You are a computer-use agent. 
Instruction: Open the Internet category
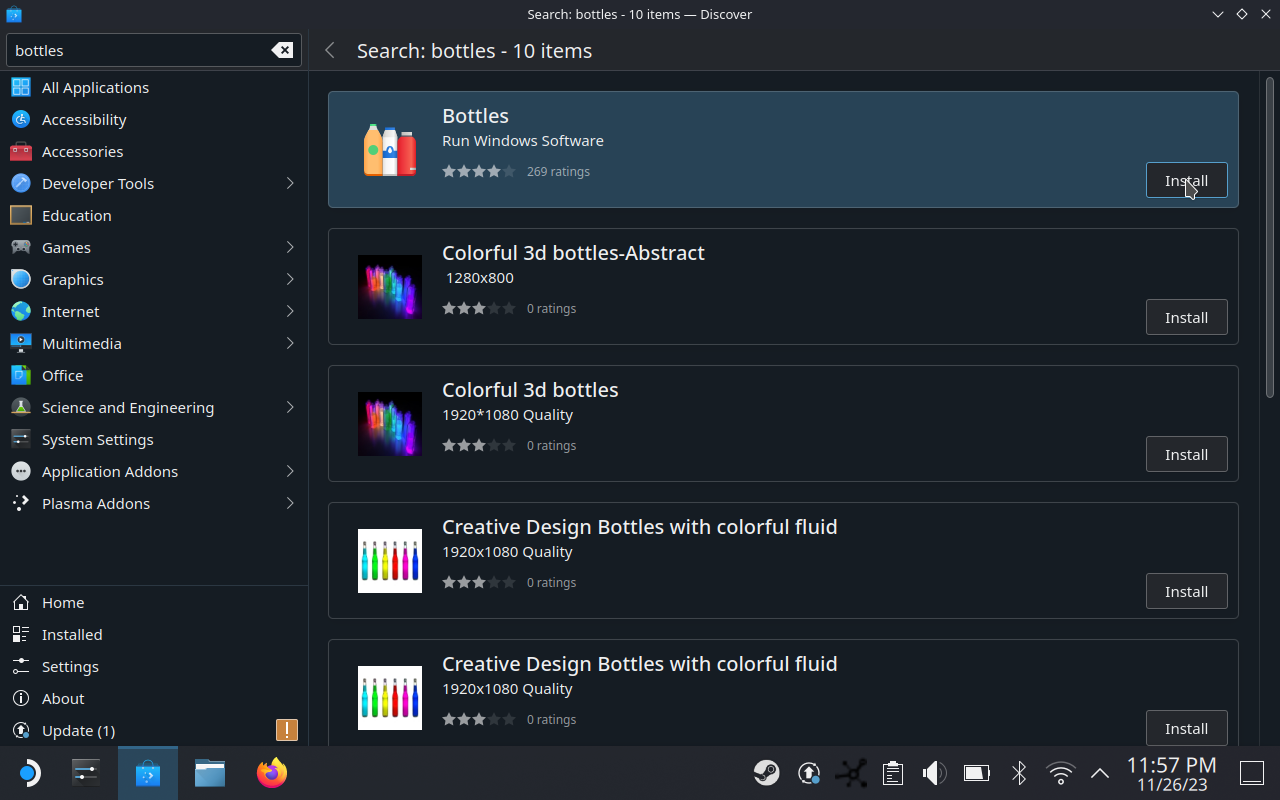click(x=154, y=311)
